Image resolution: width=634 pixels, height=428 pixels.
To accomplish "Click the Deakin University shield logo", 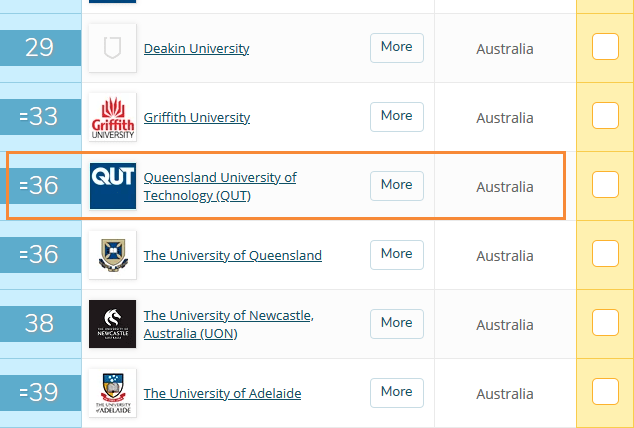I will (x=112, y=48).
